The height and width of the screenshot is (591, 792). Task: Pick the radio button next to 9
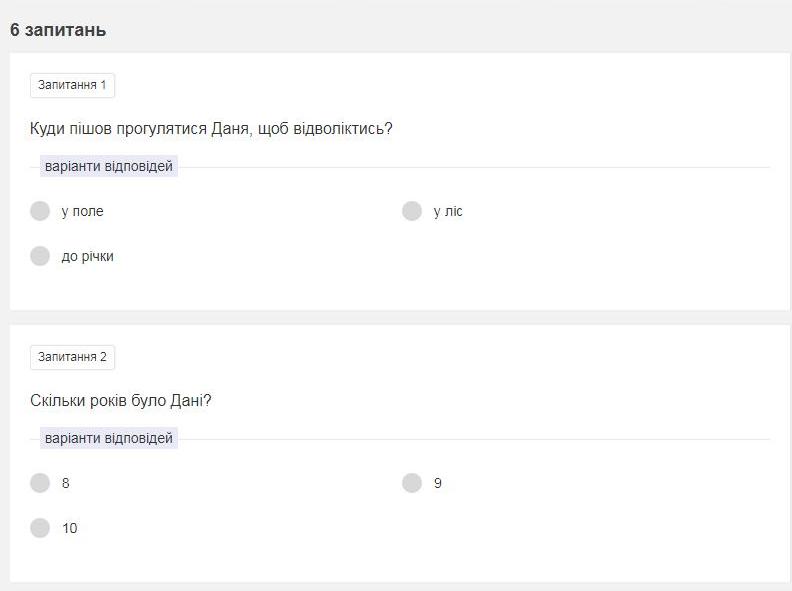412,483
